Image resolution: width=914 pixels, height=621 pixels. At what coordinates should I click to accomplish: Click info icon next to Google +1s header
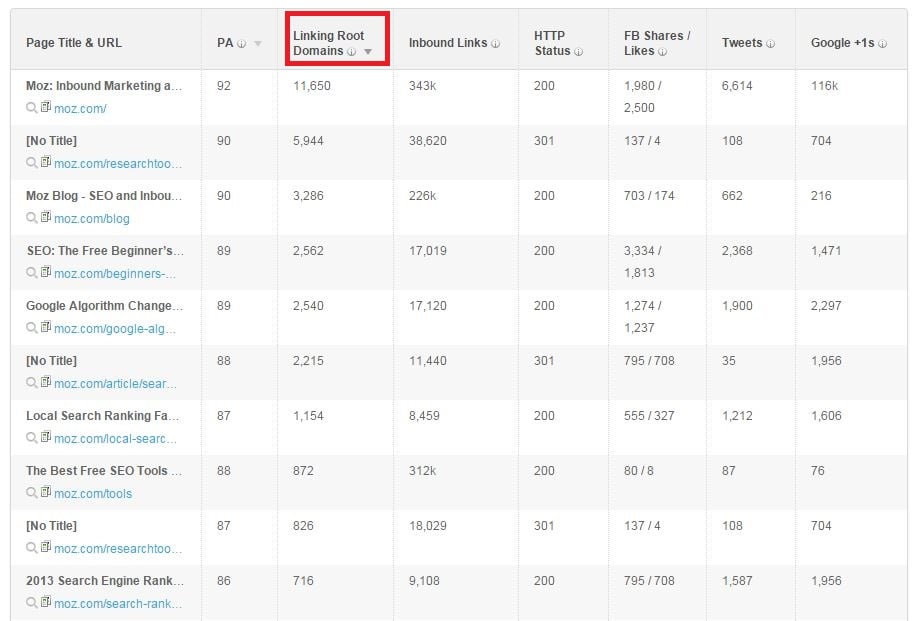[882, 43]
